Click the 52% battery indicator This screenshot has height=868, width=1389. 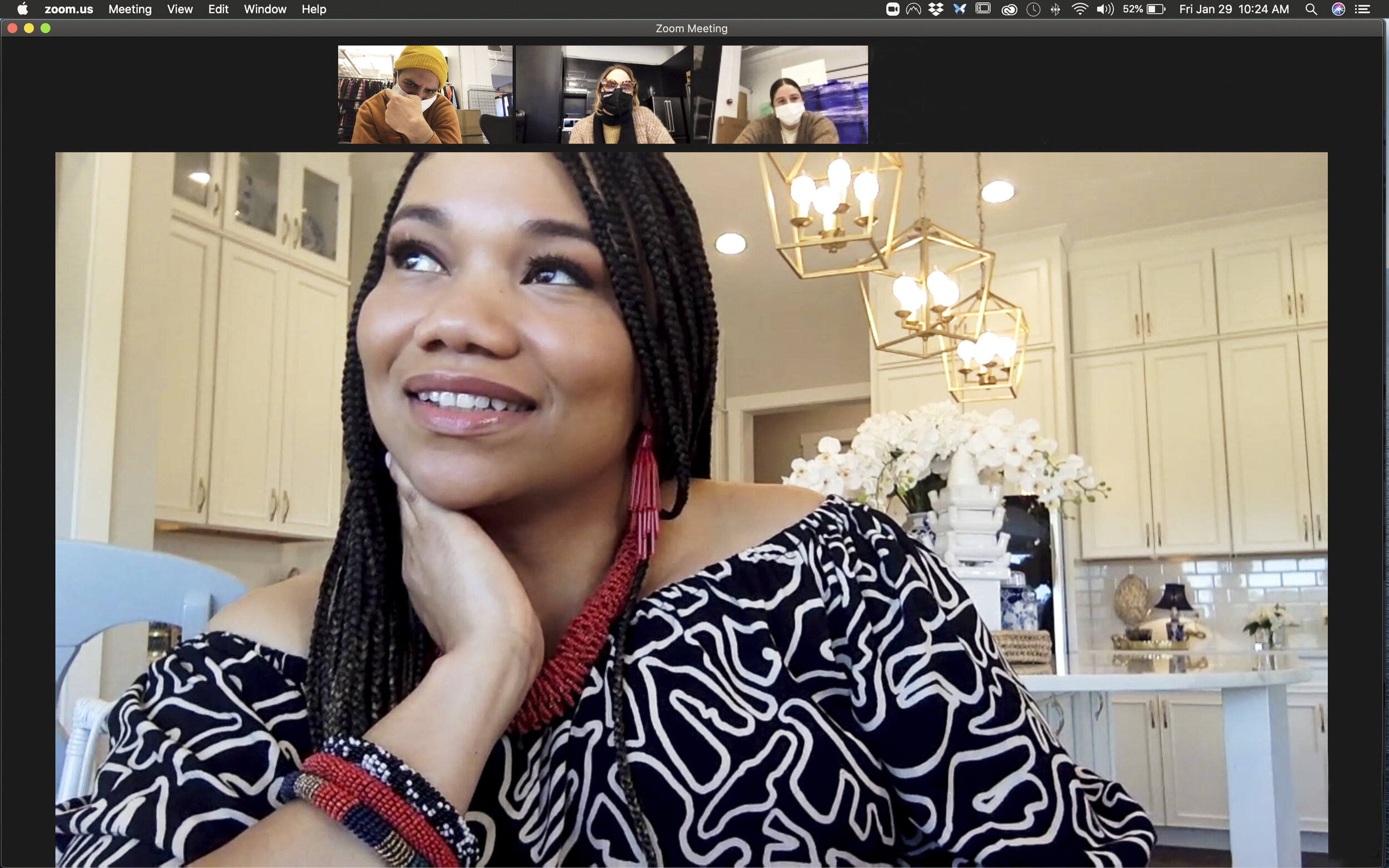click(x=1143, y=9)
